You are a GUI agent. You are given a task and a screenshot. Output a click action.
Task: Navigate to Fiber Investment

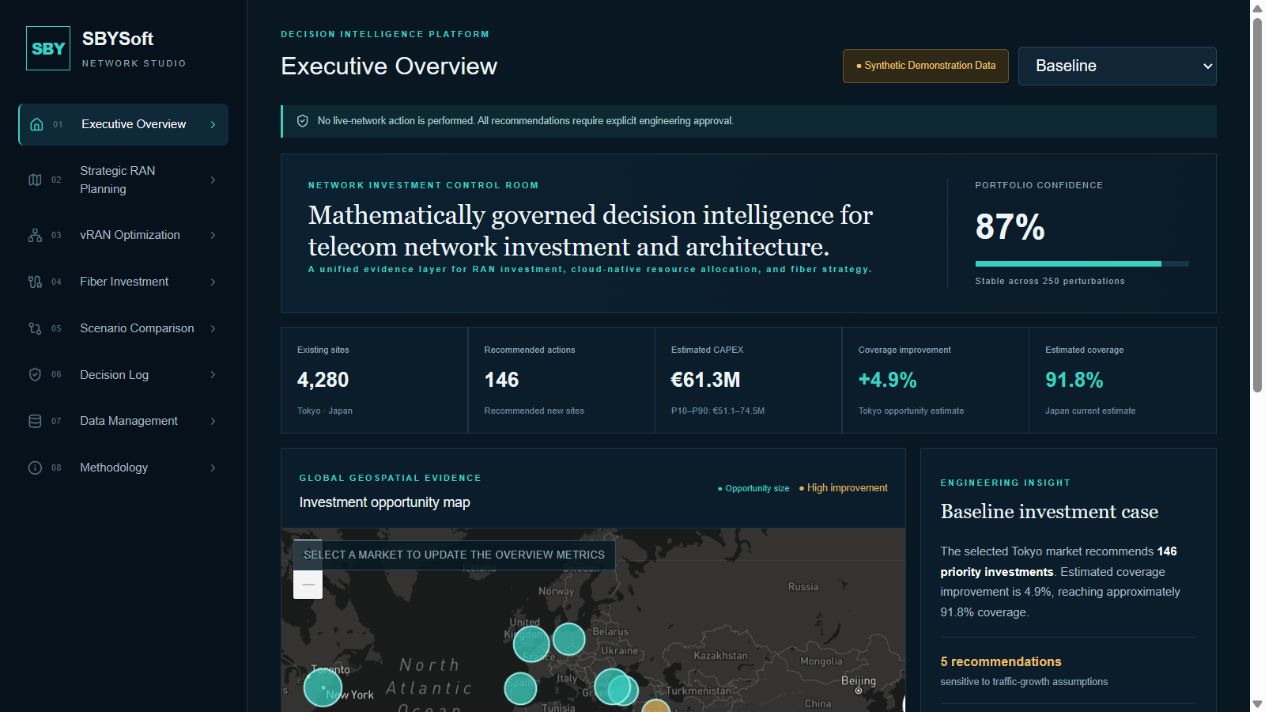tap(123, 282)
